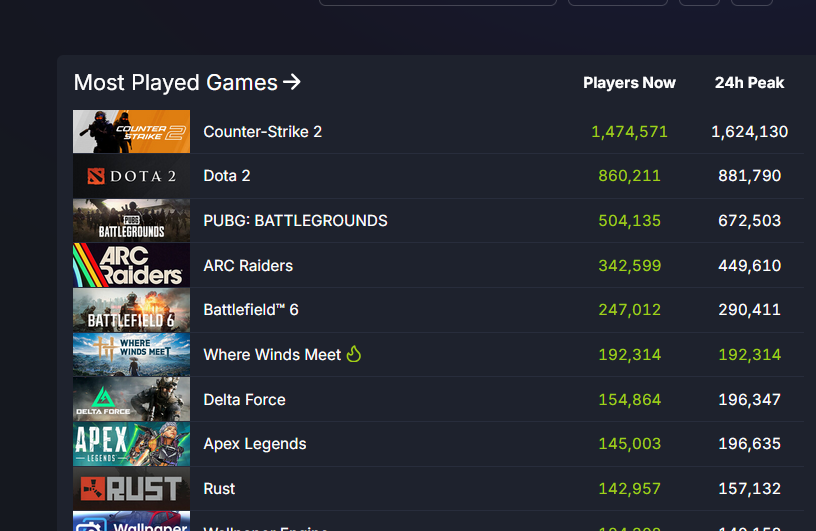Open the Rust game thumbnail
The width and height of the screenshot is (816, 531).
[x=131, y=489]
